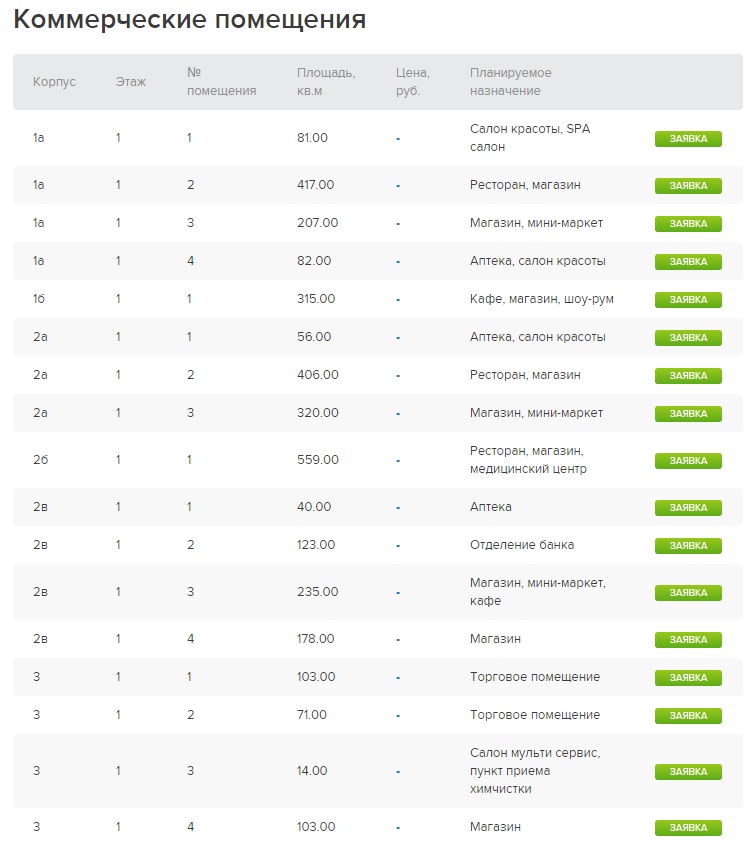Click the price dash in the 559.00 row
Viewport: 749px width, 841px height.
[398, 461]
